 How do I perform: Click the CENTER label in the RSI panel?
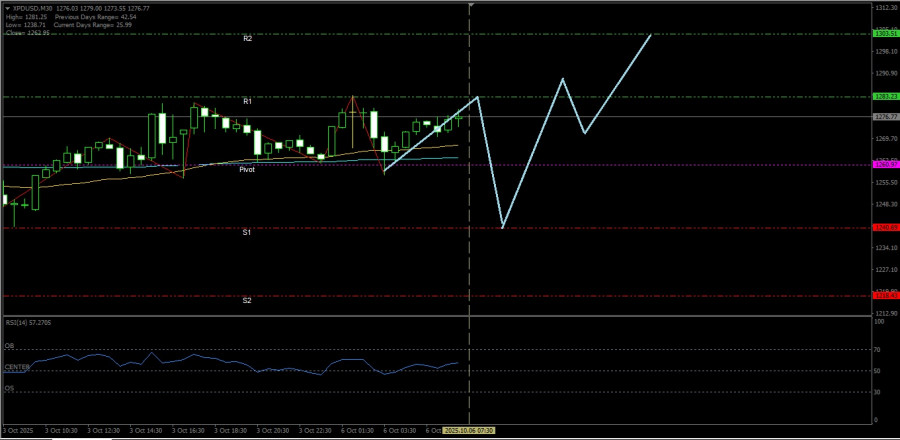(16, 367)
